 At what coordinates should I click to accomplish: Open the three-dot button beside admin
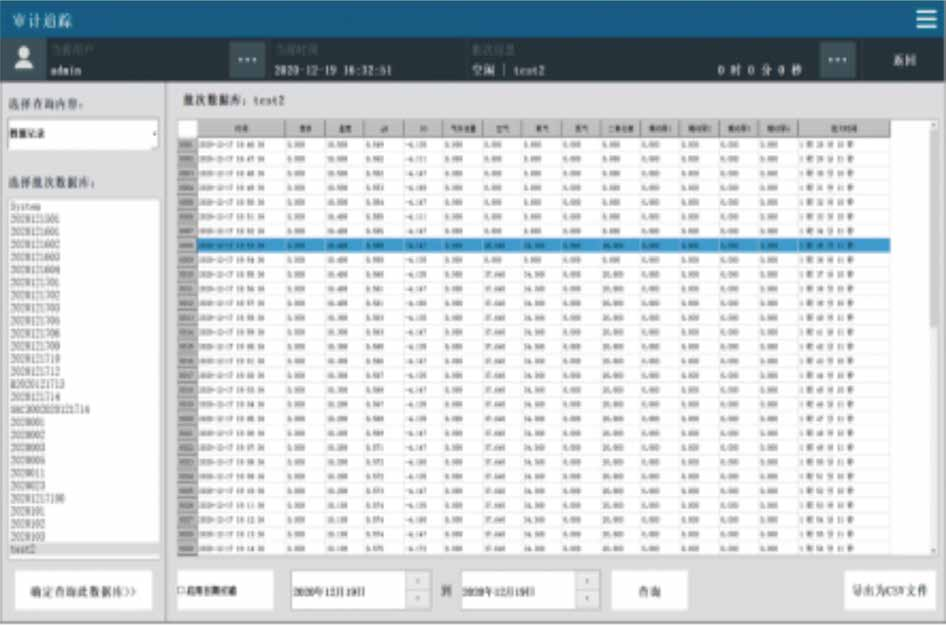coord(247,60)
